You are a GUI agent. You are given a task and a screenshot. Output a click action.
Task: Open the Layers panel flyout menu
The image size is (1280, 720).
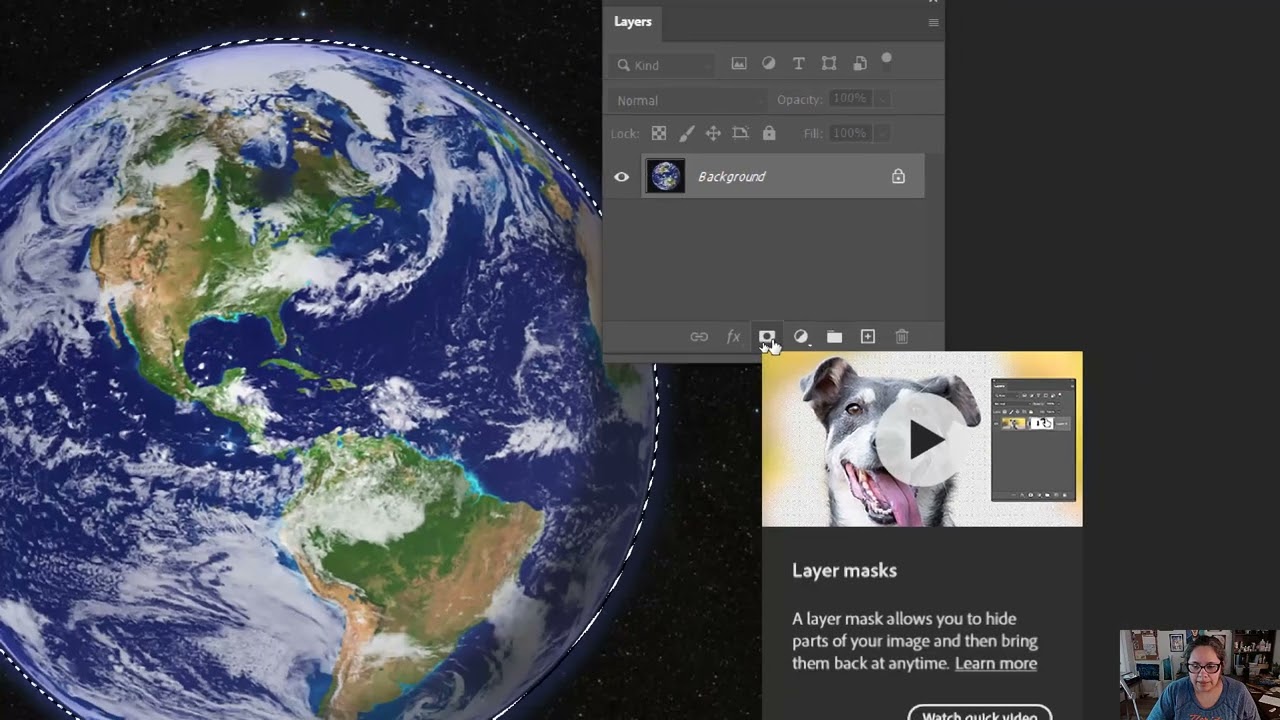(x=933, y=22)
